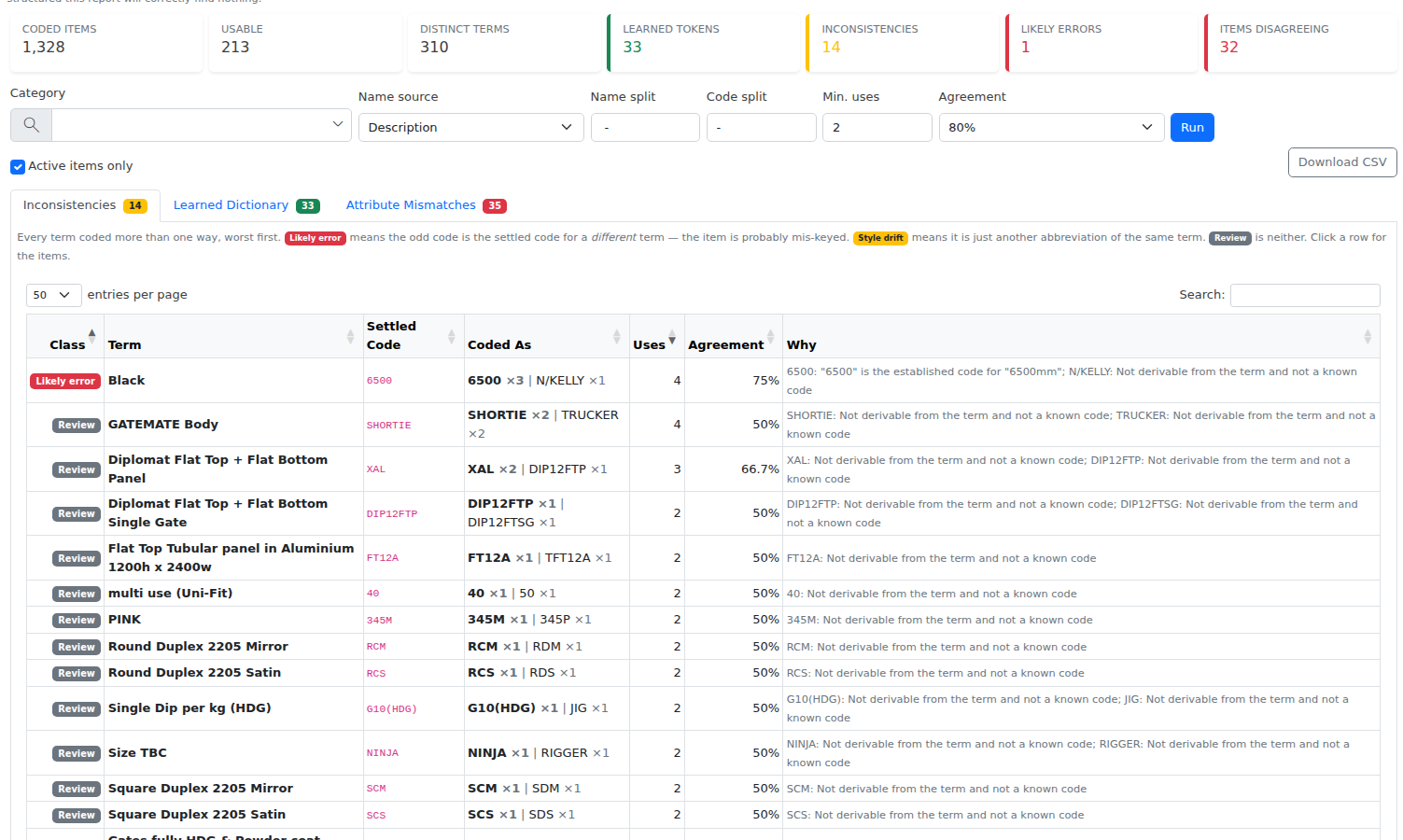Select the term "PINK"
Image resolution: width=1403 pixels, height=840 pixels.
coord(125,620)
